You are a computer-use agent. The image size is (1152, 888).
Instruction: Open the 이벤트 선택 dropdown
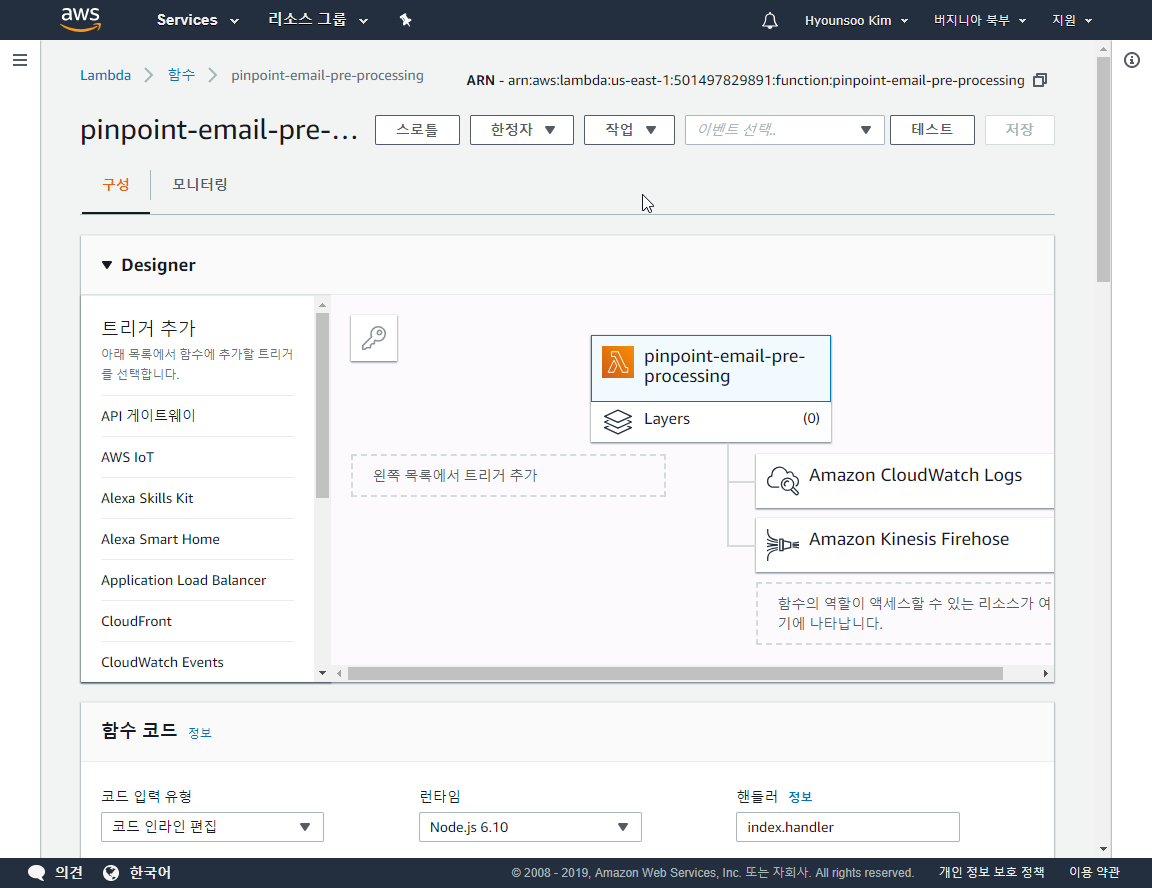[785, 130]
